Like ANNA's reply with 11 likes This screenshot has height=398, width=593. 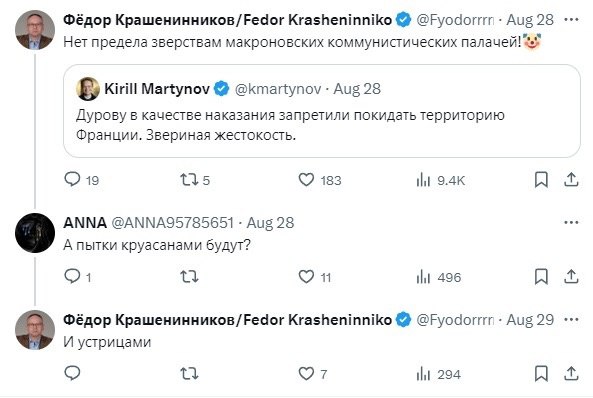(x=314, y=277)
